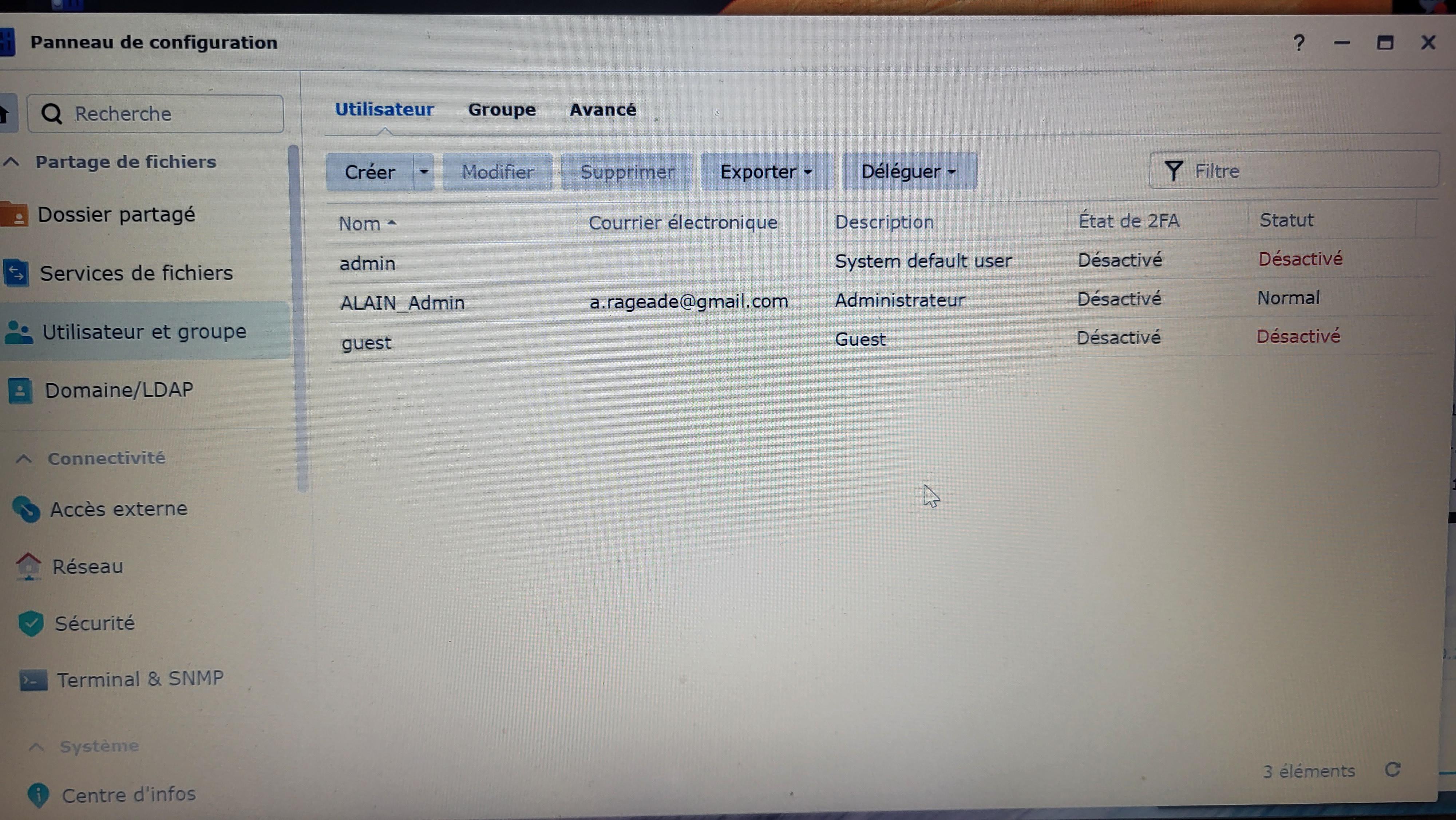Switch to the Groupe tab
Image resolution: width=1456 pixels, height=820 pixels.
(501, 110)
